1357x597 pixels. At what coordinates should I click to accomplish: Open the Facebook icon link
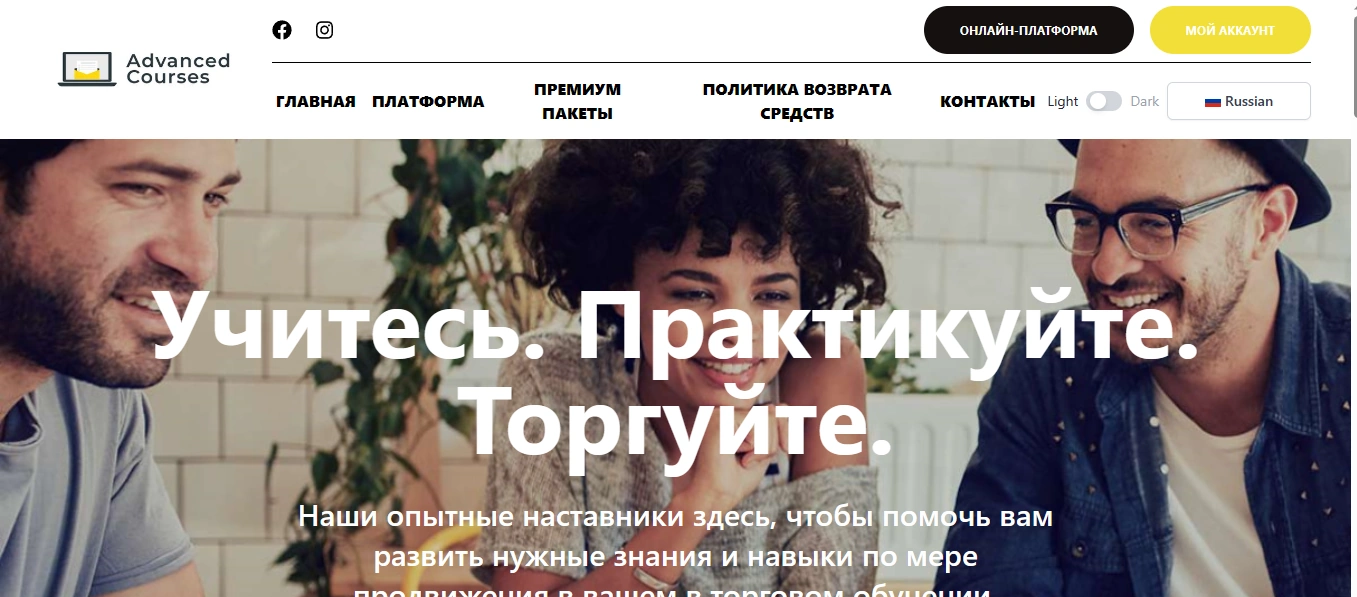point(282,30)
